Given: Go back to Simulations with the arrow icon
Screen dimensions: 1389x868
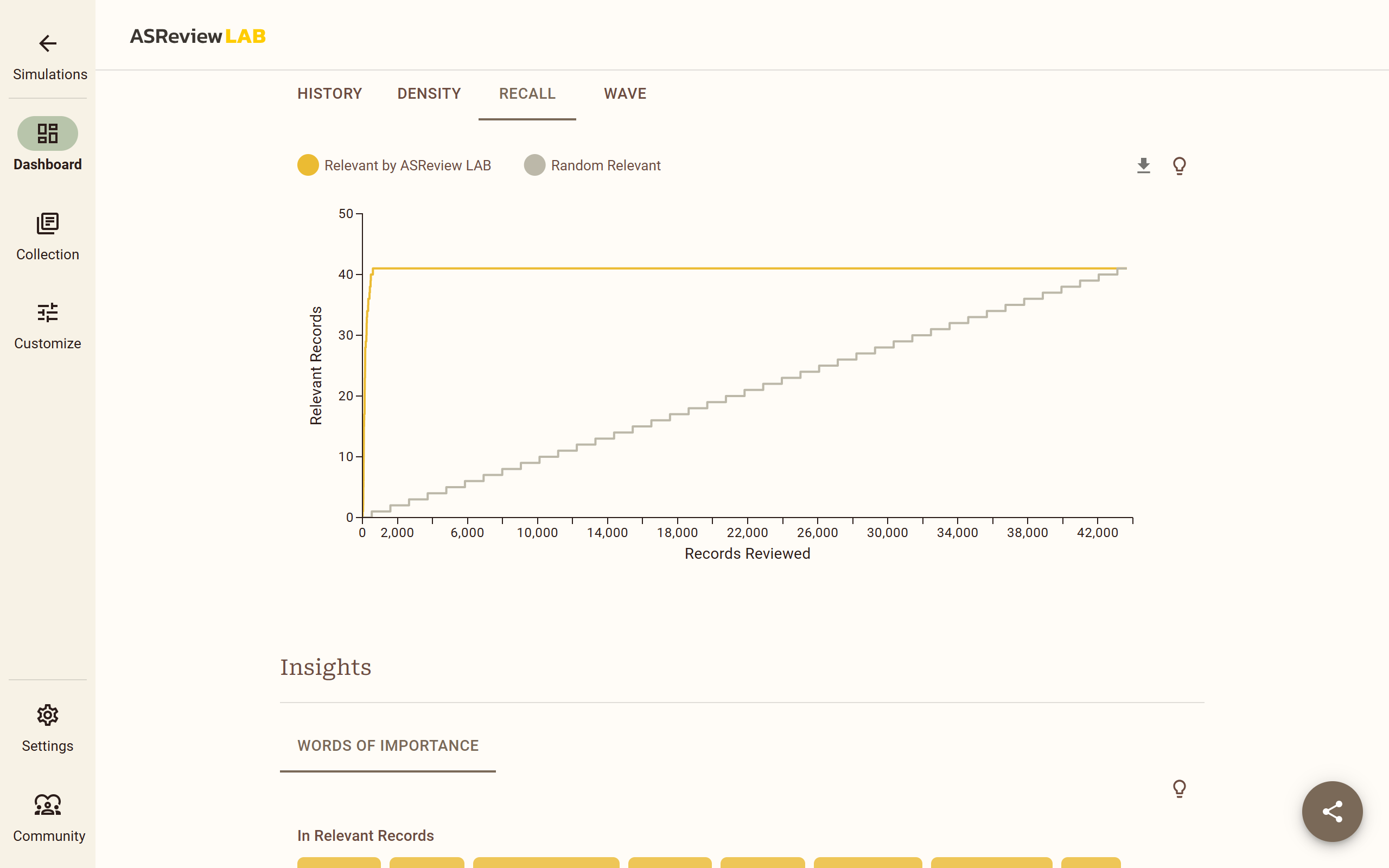Looking at the screenshot, I should tap(48, 43).
